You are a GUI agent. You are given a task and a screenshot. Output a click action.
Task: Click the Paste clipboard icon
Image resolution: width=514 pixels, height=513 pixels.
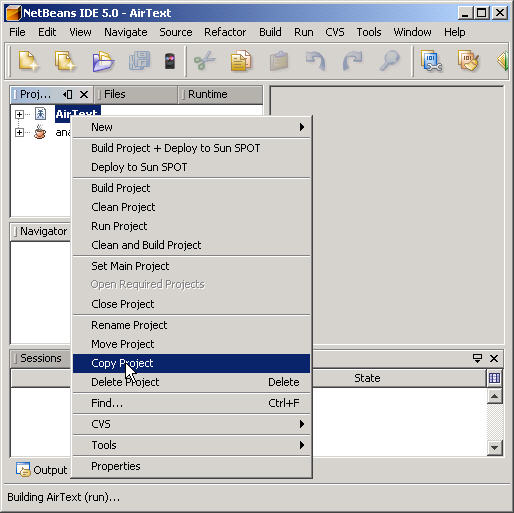[x=279, y=61]
